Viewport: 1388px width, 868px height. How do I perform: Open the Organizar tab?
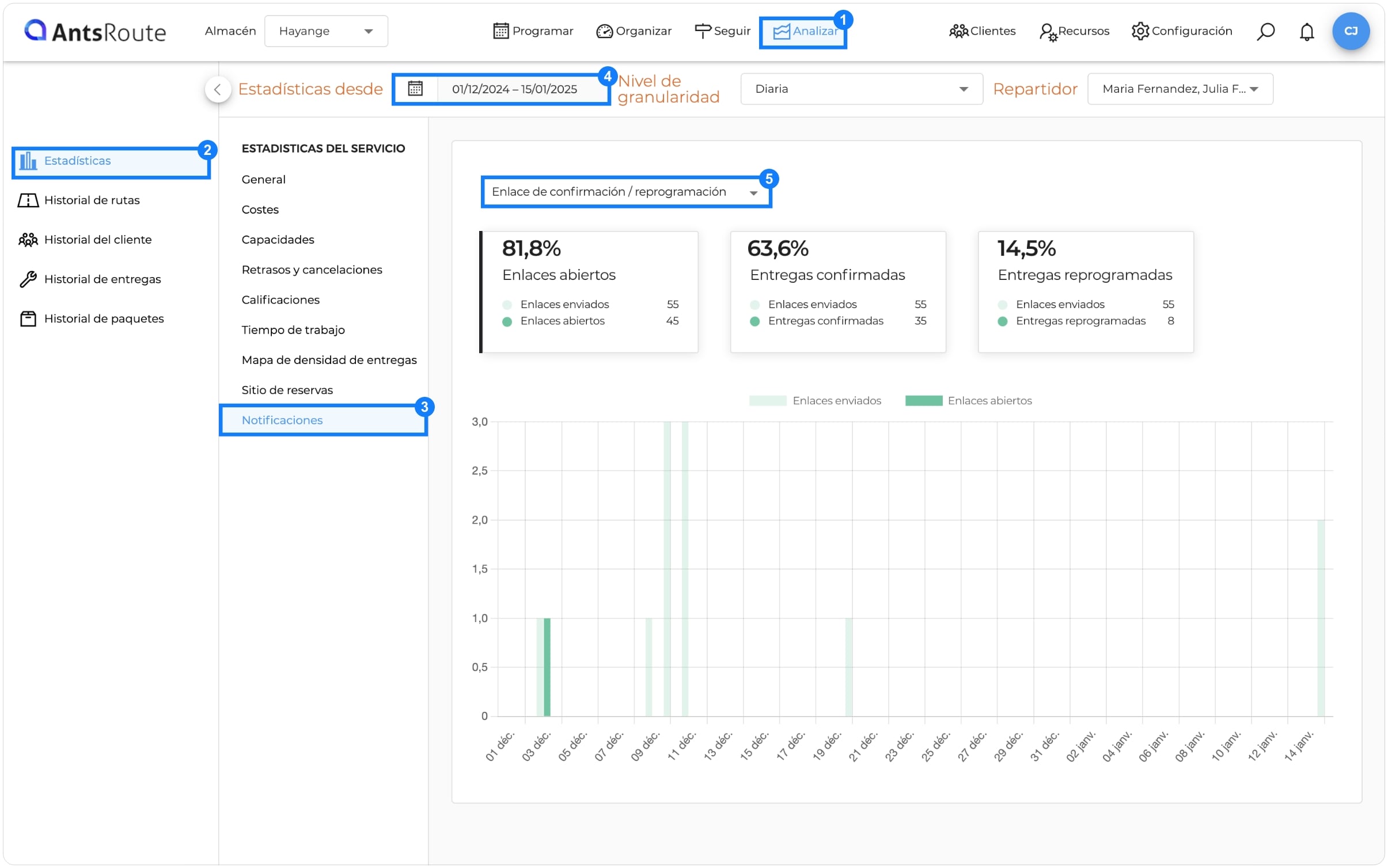pyautogui.click(x=634, y=31)
